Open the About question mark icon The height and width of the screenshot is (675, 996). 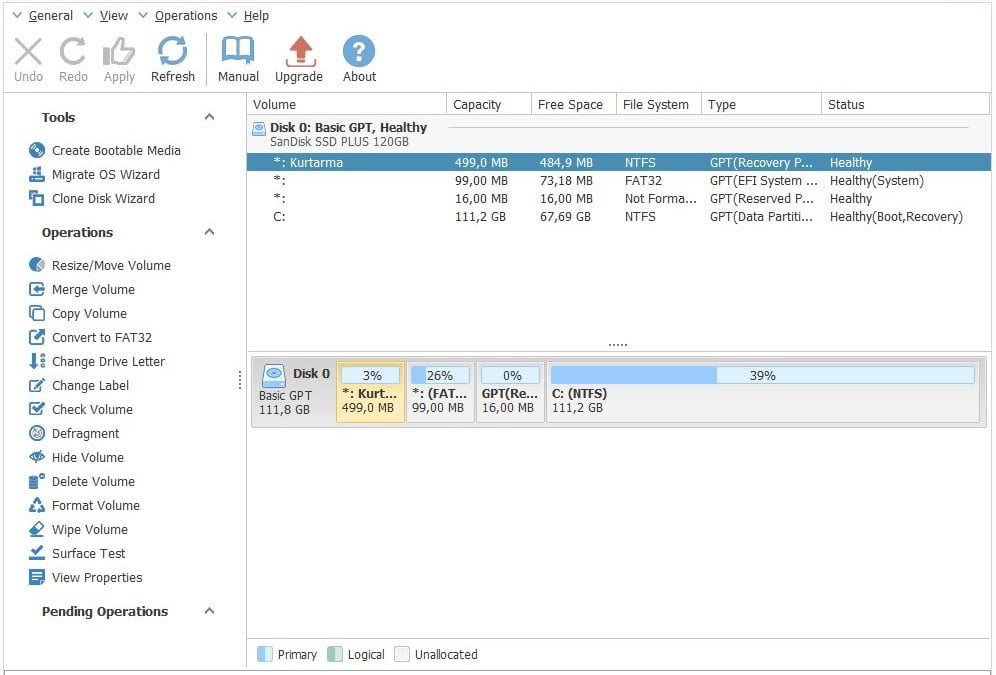(359, 52)
